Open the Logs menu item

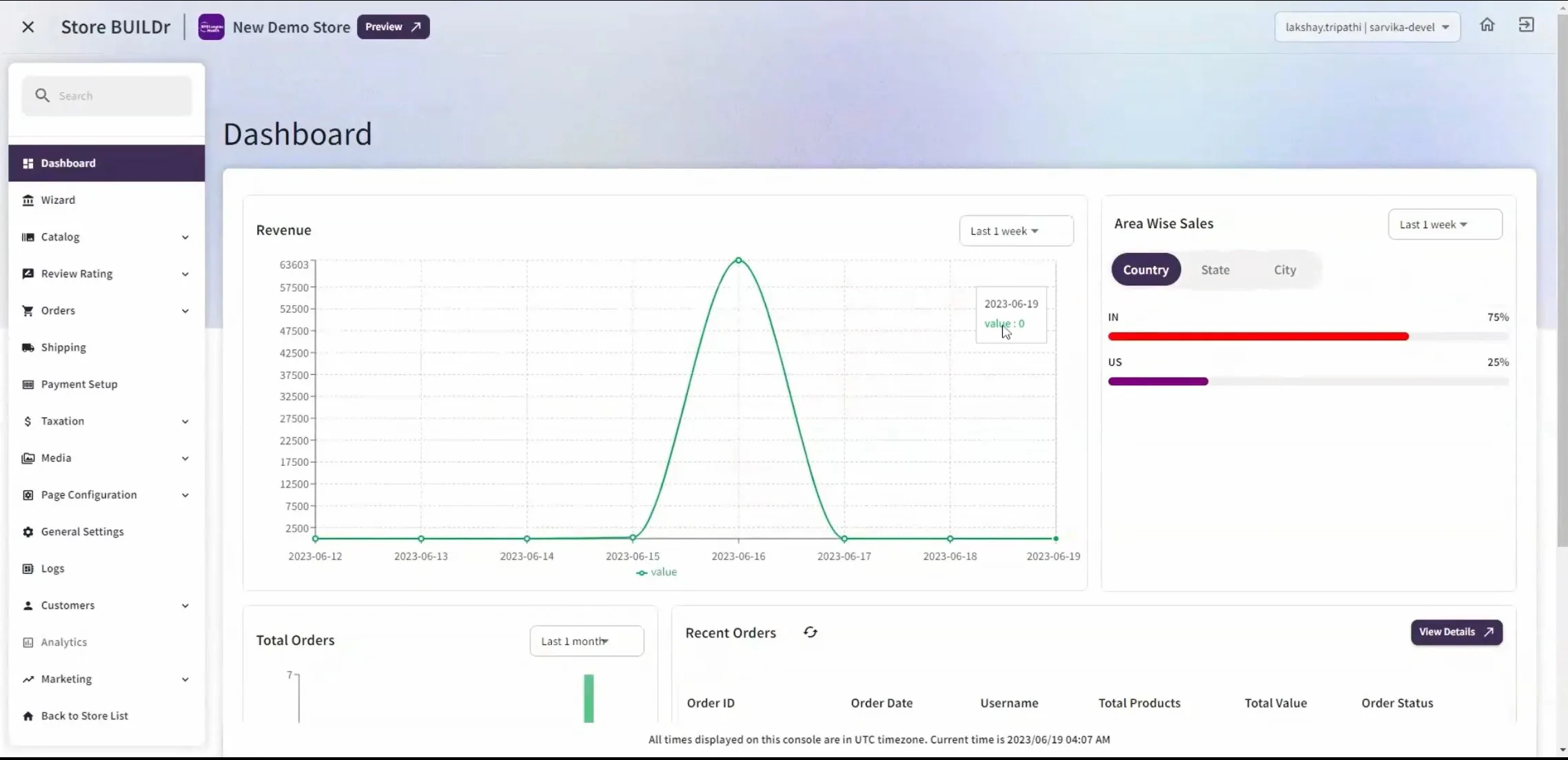pos(106,568)
